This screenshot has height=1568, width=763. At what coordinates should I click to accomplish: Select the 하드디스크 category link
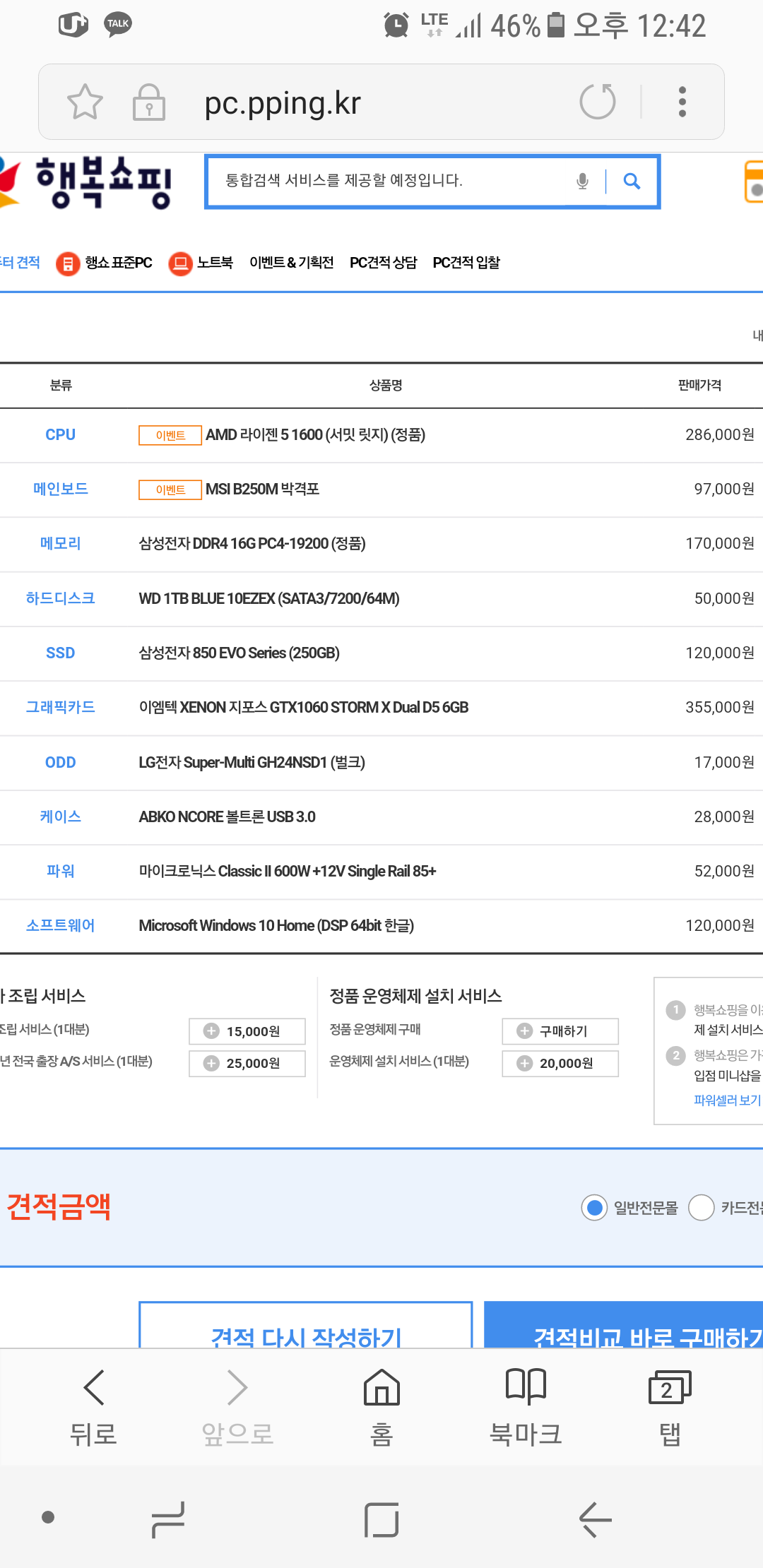click(61, 599)
